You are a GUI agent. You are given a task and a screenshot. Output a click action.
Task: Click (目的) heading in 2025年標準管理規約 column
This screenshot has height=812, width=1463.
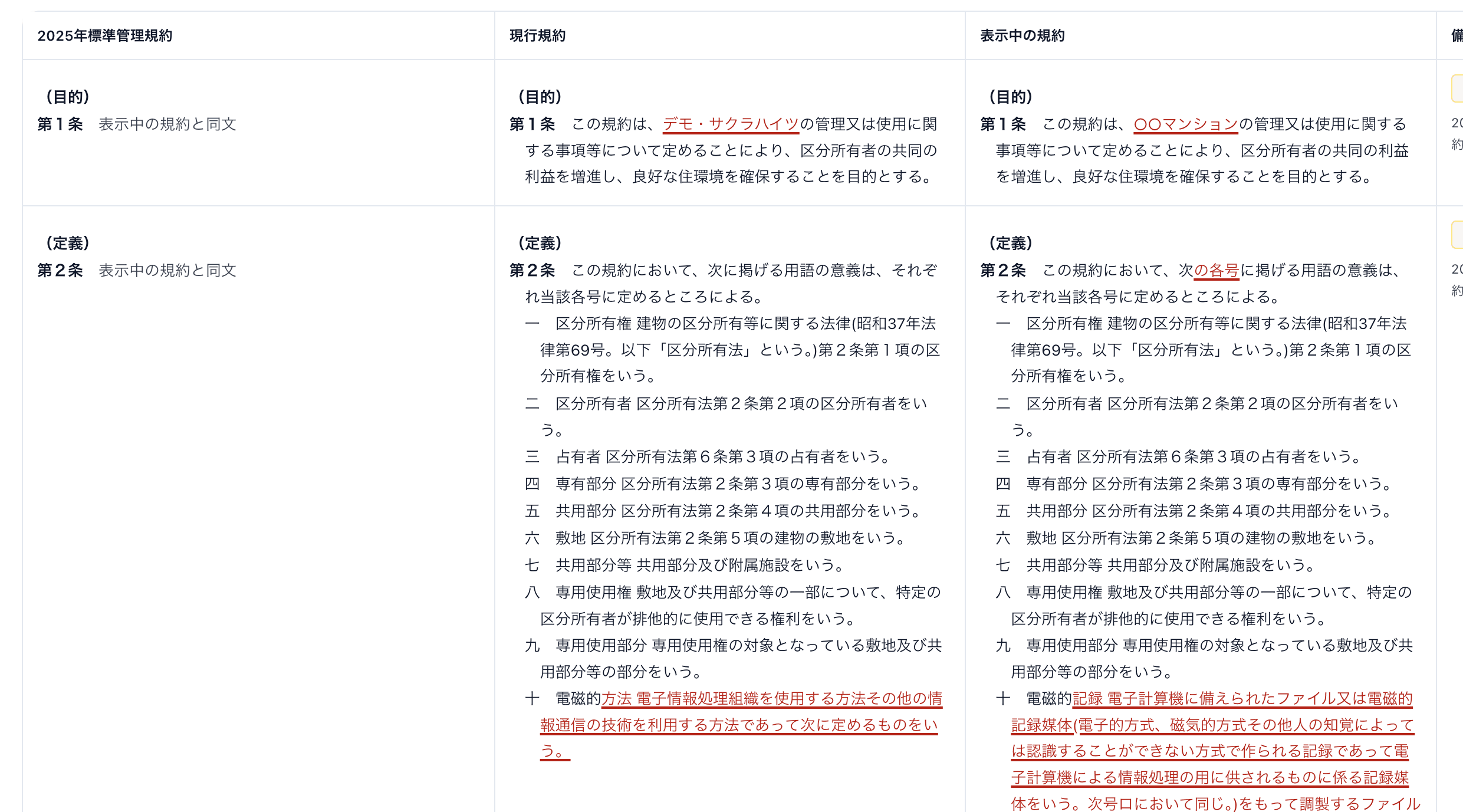[x=68, y=97]
